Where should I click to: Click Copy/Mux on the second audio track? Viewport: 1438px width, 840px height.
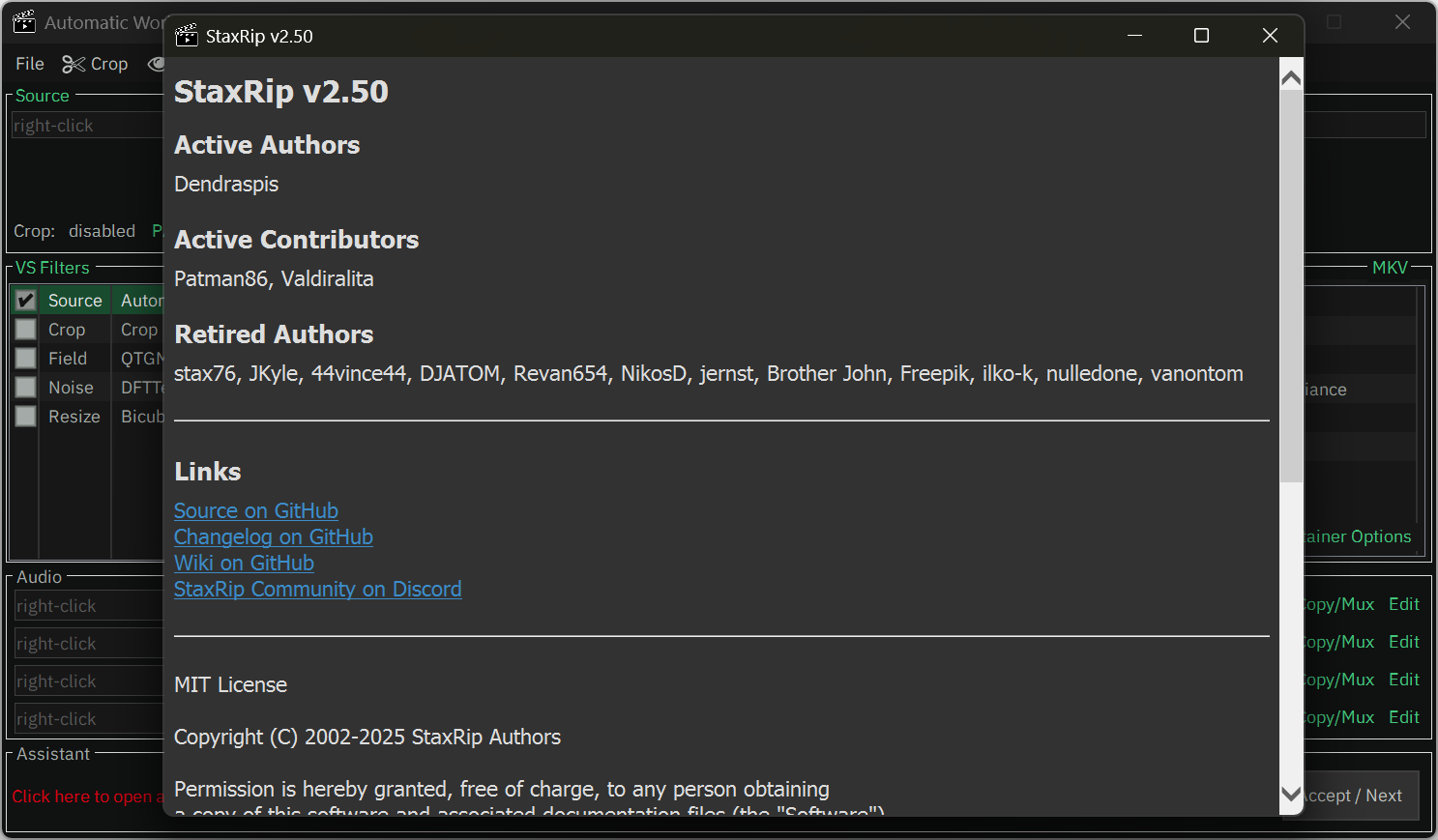pyautogui.click(x=1339, y=642)
